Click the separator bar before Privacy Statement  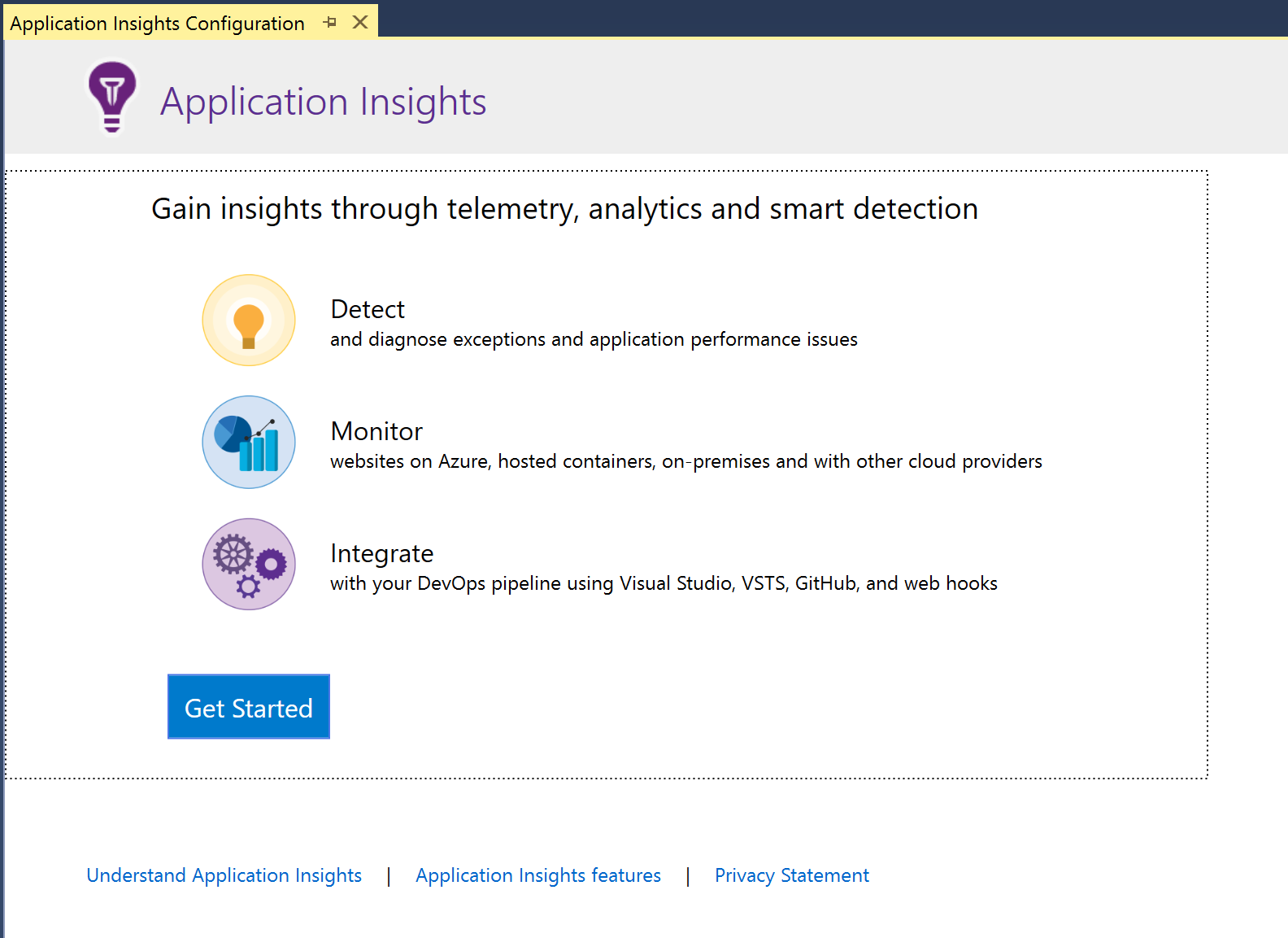pos(688,876)
